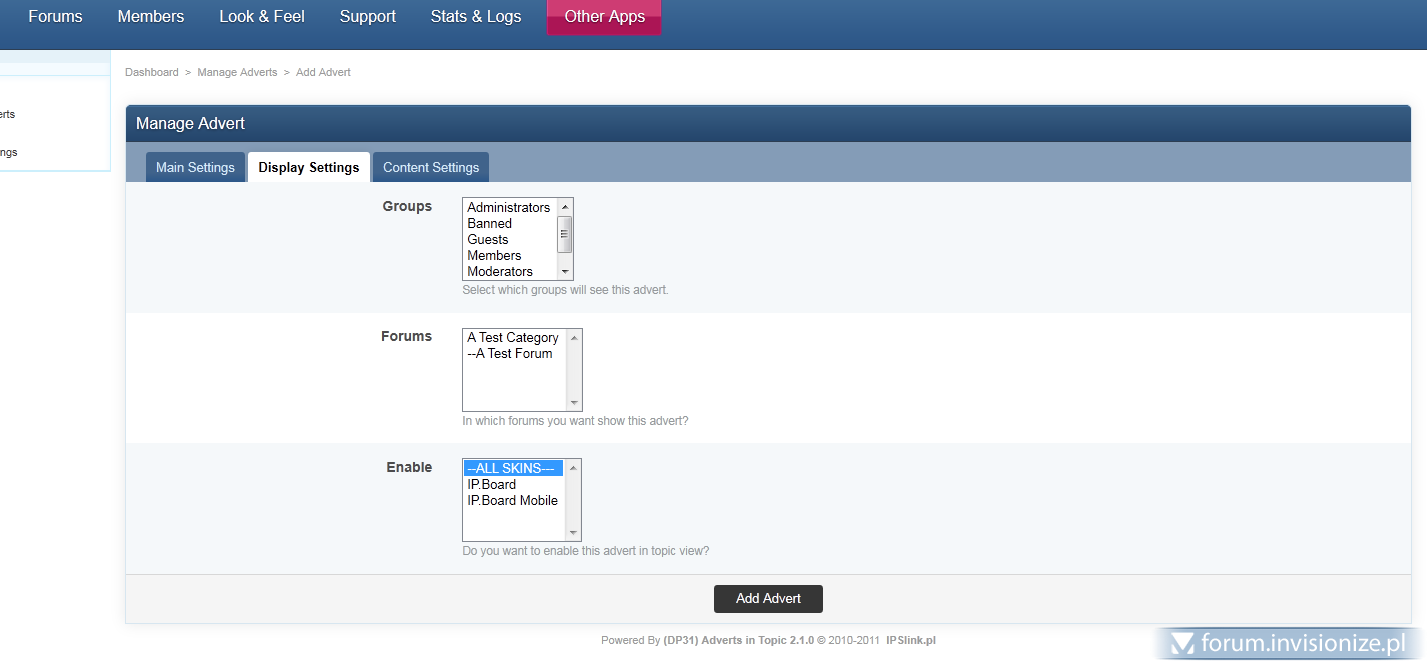The image size is (1427, 661).
Task: Open the Members menu
Action: (x=151, y=16)
